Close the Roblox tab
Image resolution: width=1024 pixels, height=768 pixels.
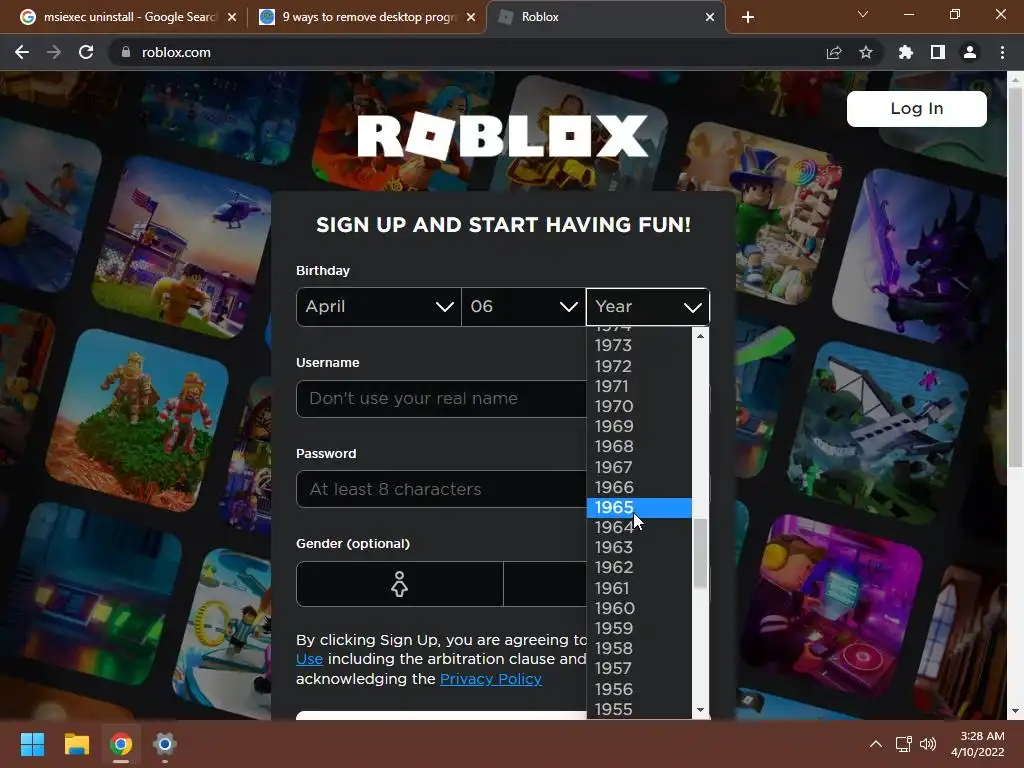tap(710, 17)
